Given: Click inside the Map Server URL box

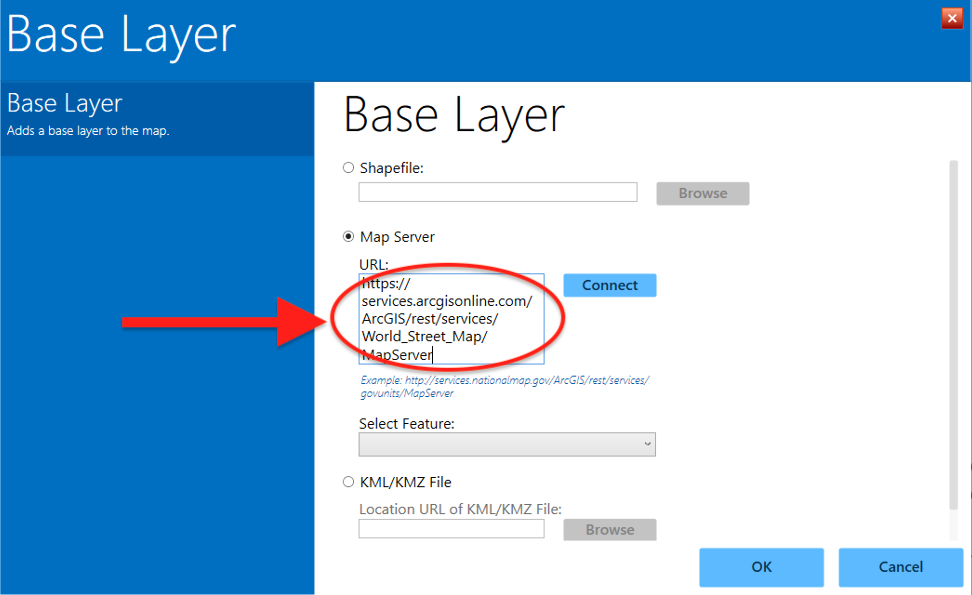Looking at the screenshot, I should pos(451,319).
